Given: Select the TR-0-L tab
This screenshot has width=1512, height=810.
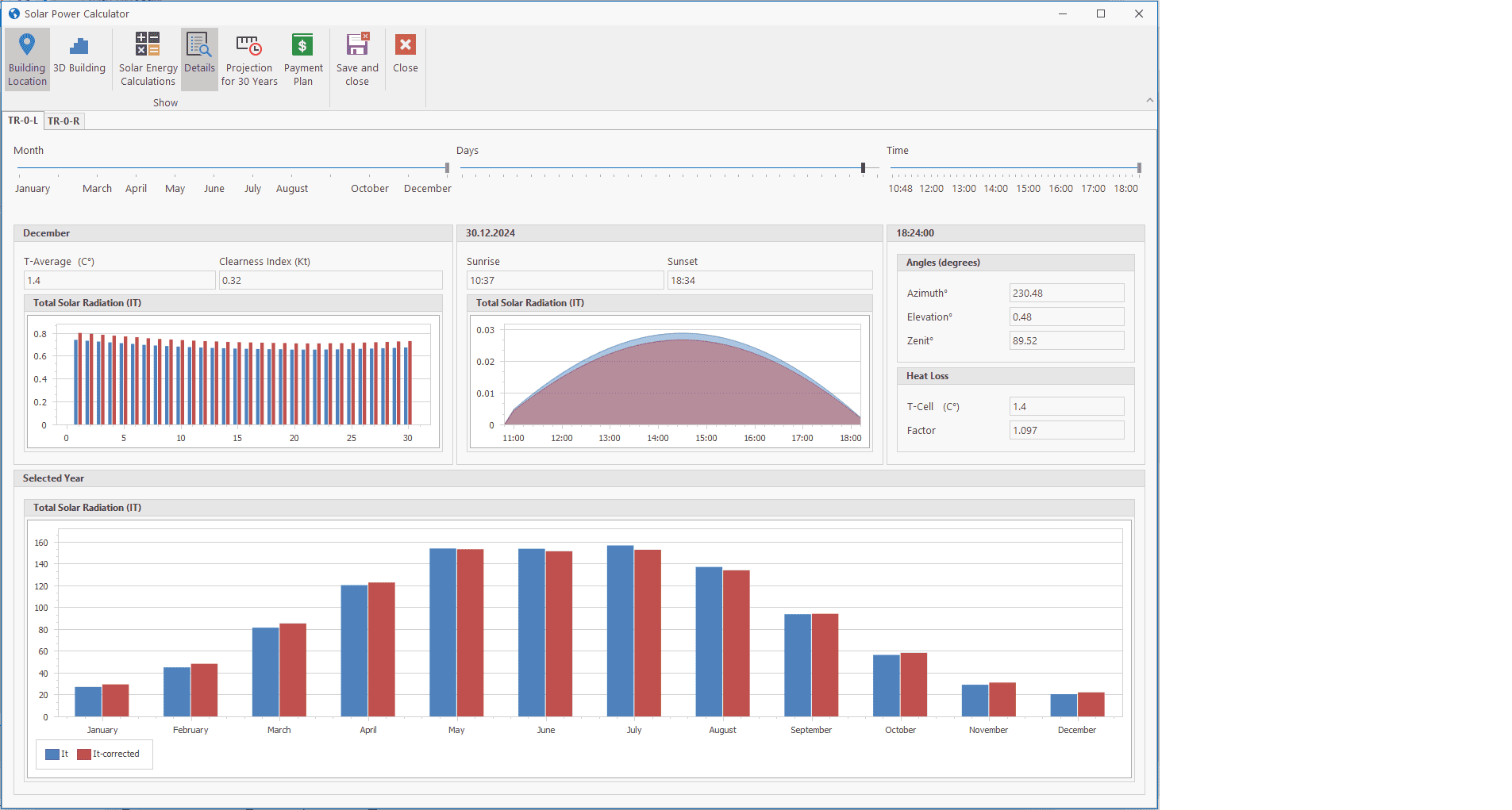Looking at the screenshot, I should 23,121.
